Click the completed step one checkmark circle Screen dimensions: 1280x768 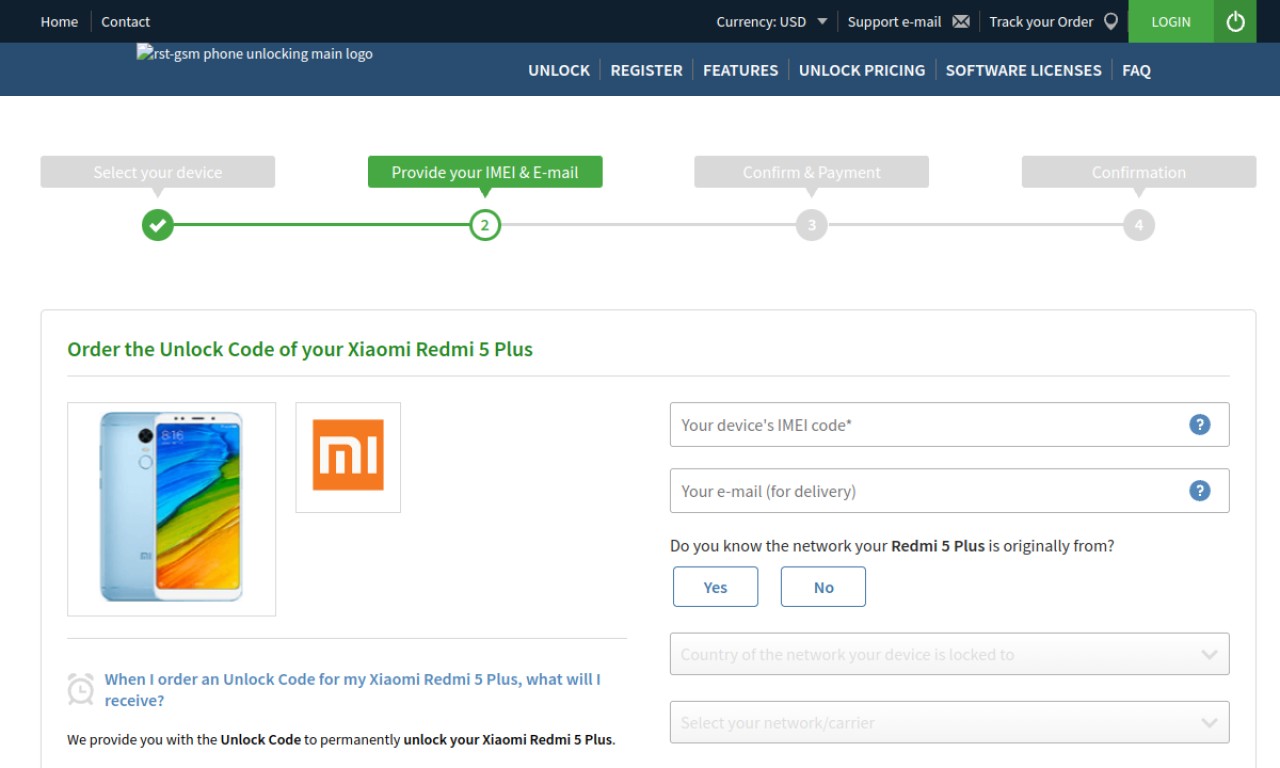coord(158,225)
